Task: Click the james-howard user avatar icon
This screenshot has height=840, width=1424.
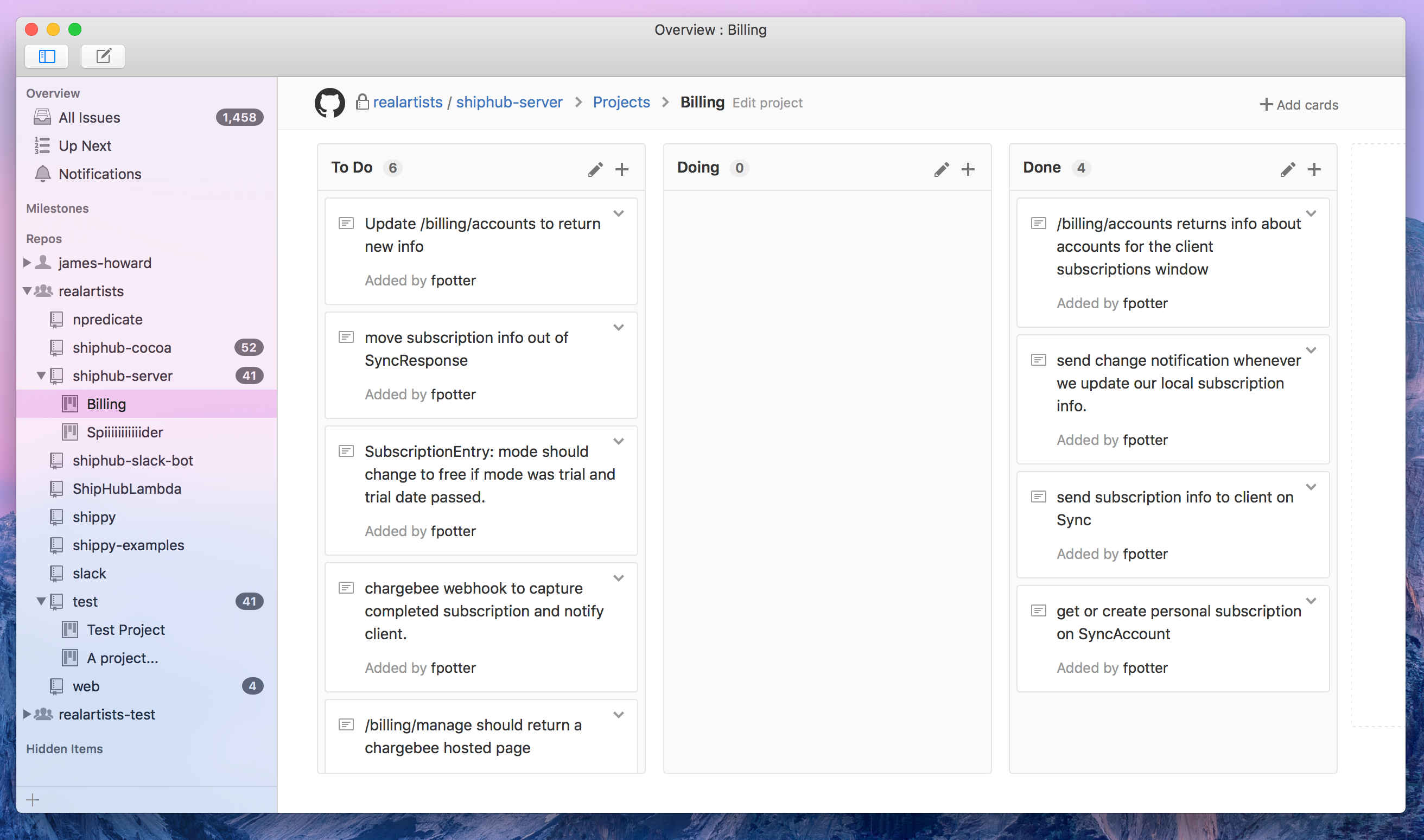Action: point(43,263)
